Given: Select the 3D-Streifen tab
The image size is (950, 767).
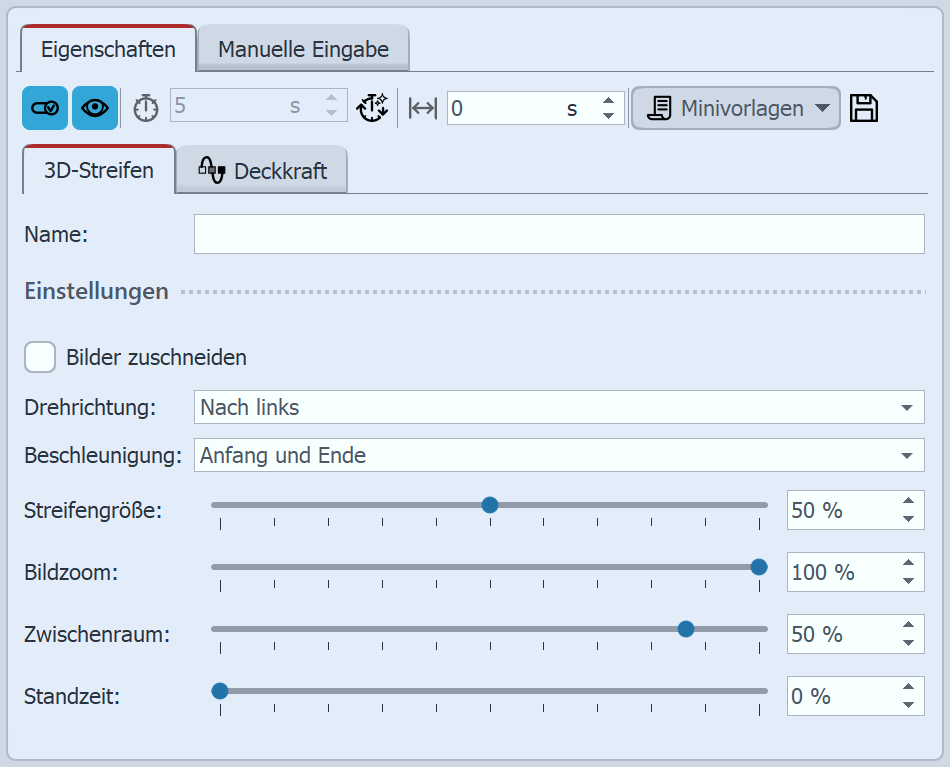Looking at the screenshot, I should tap(99, 170).
